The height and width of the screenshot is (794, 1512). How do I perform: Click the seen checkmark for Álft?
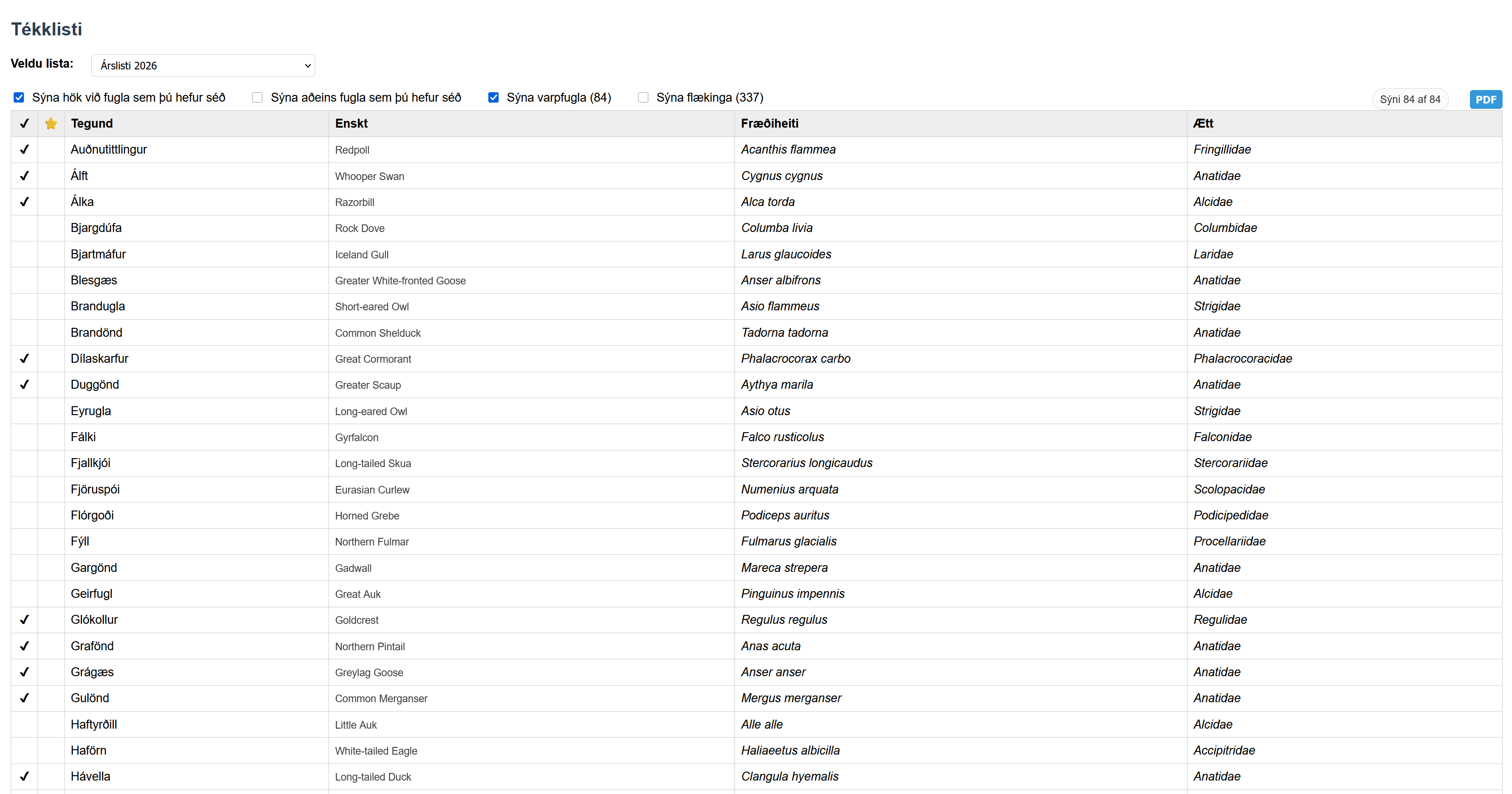[x=24, y=176]
